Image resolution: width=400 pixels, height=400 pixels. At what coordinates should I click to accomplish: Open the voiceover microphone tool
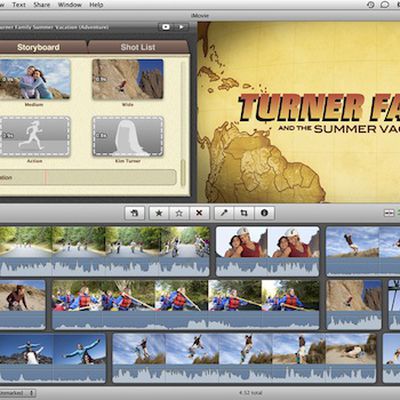(x=224, y=213)
